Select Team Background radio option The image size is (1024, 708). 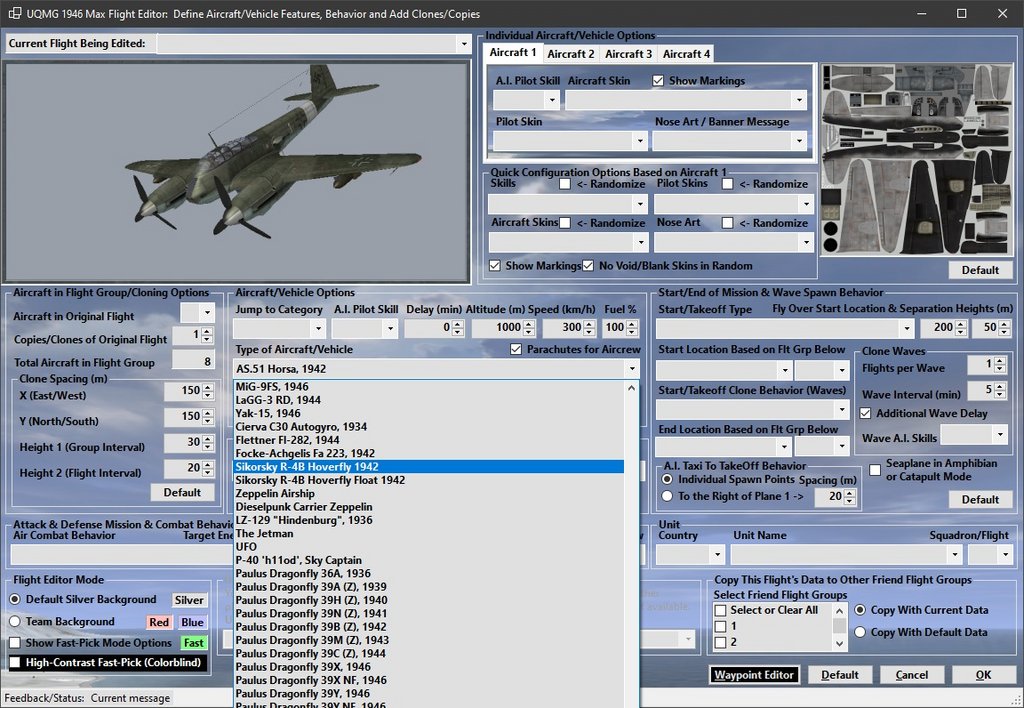click(x=15, y=621)
